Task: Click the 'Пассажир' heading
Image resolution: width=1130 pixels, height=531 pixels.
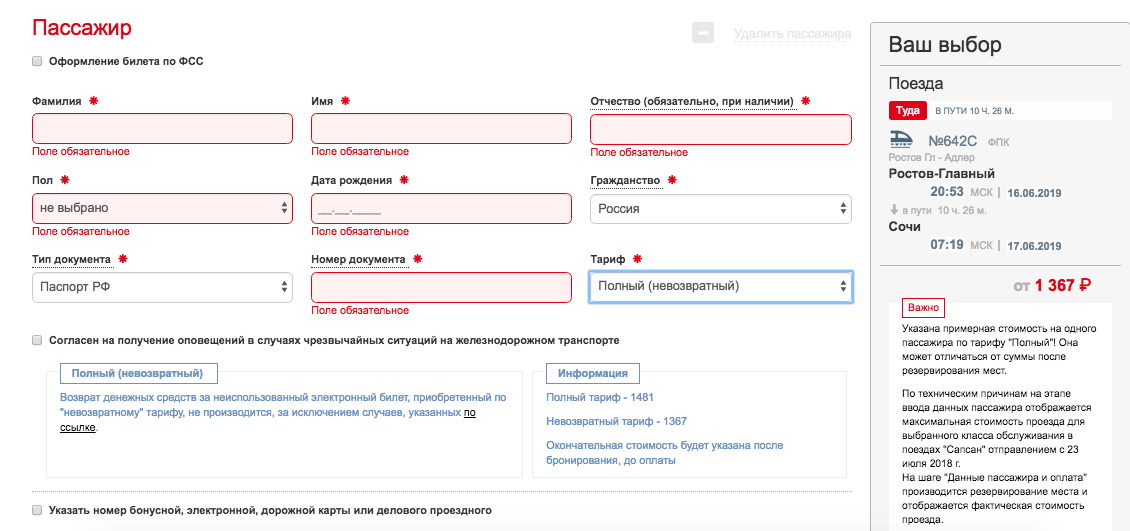Action: click(81, 28)
